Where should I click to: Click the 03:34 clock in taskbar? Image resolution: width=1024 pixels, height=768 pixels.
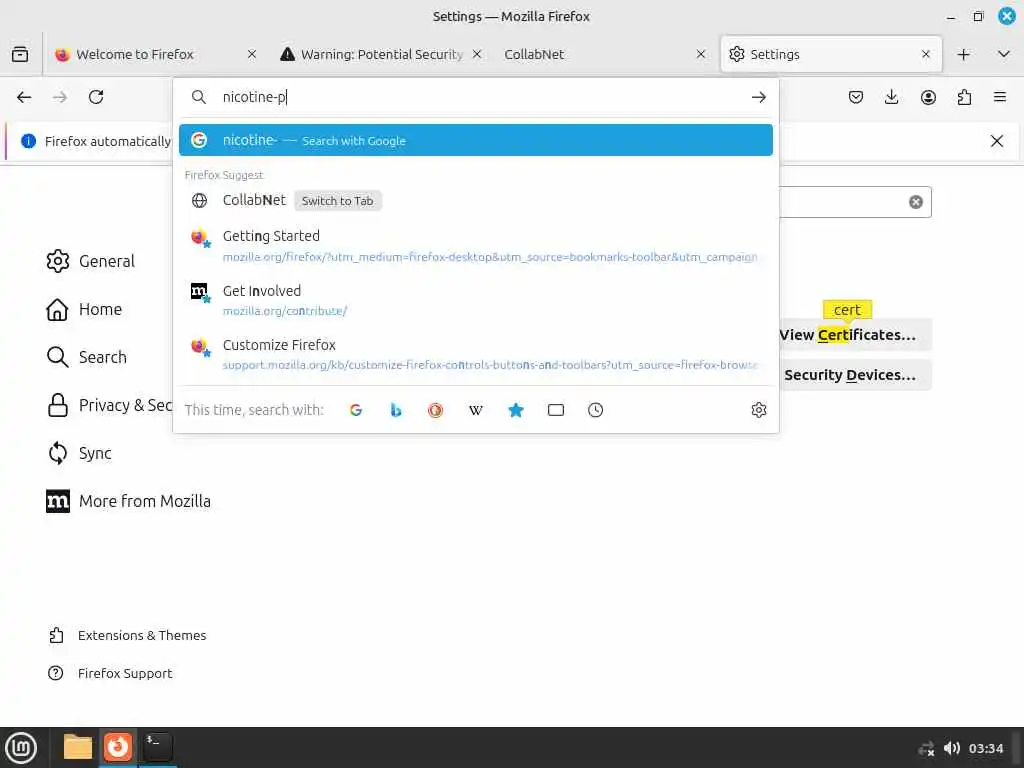pos(985,748)
